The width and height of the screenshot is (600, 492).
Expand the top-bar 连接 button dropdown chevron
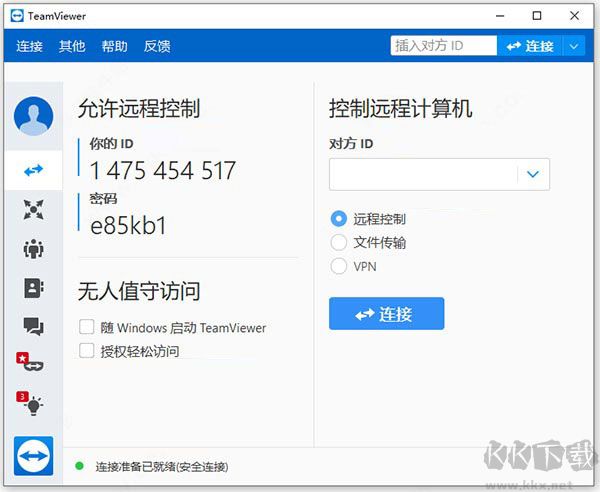[574, 46]
